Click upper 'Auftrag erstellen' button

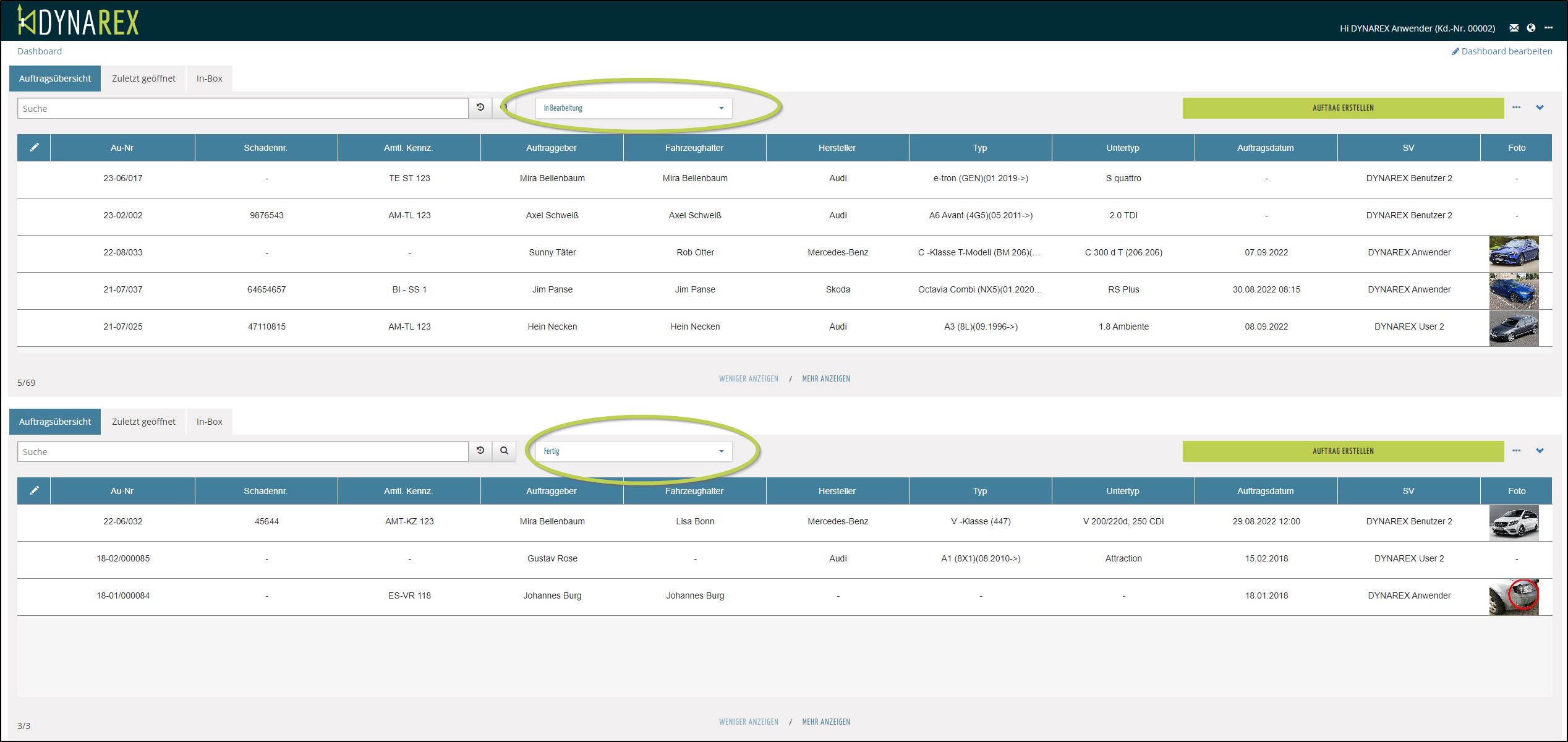[x=1343, y=108]
